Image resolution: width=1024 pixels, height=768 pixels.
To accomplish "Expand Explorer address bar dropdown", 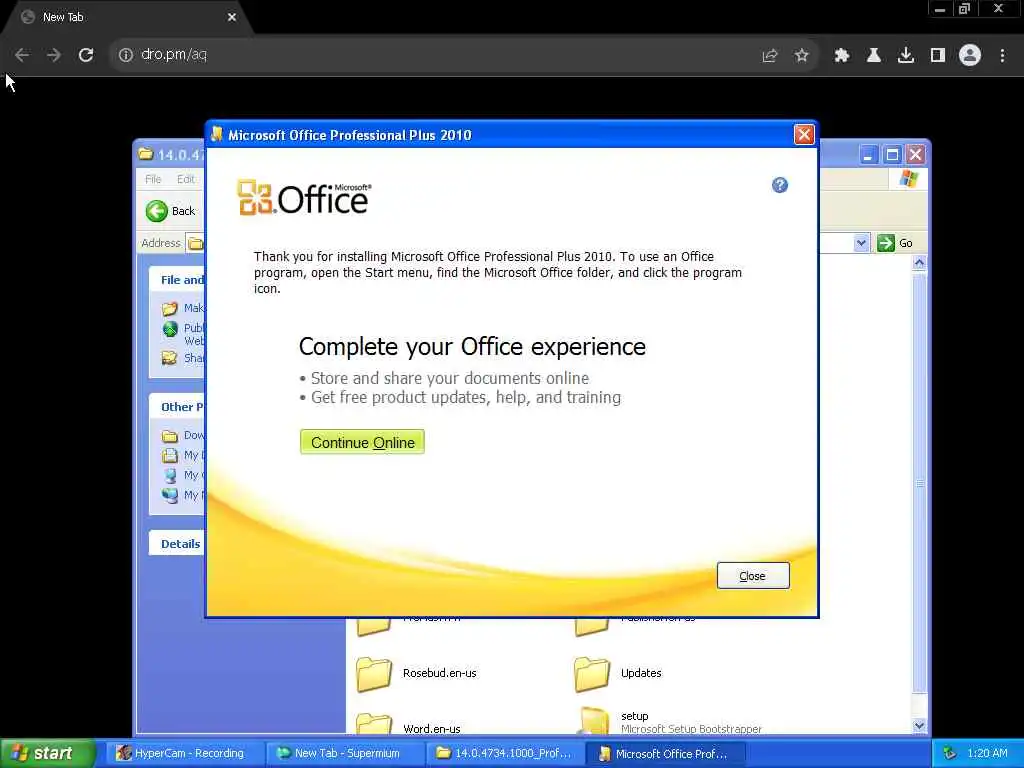I will click(861, 243).
